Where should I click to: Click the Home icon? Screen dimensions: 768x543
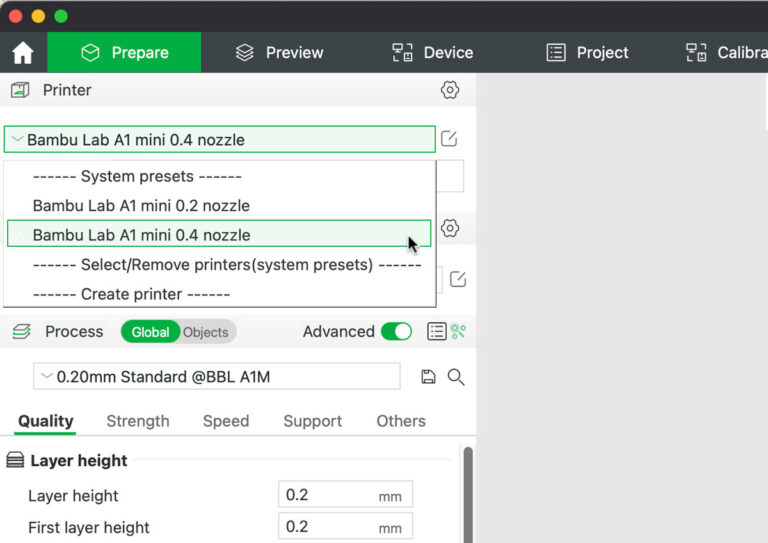[22, 53]
